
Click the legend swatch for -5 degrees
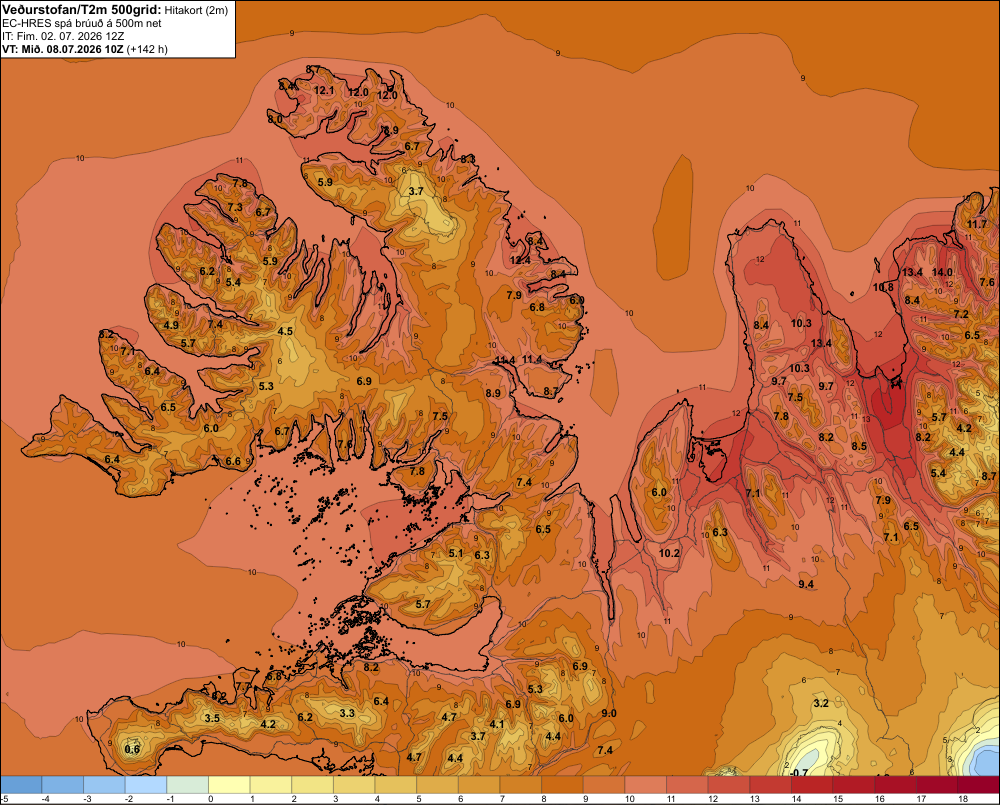coord(22,785)
